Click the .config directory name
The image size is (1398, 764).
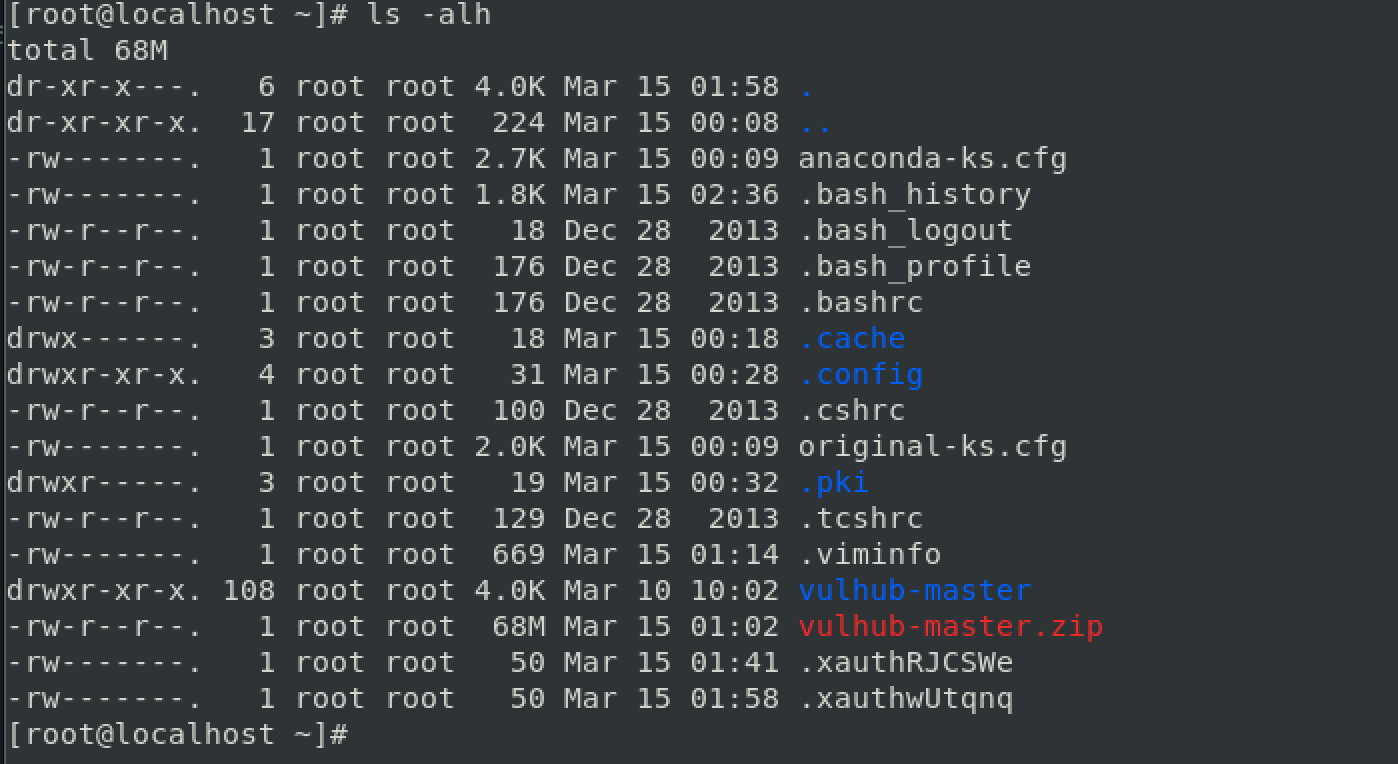pyautogui.click(x=860, y=375)
